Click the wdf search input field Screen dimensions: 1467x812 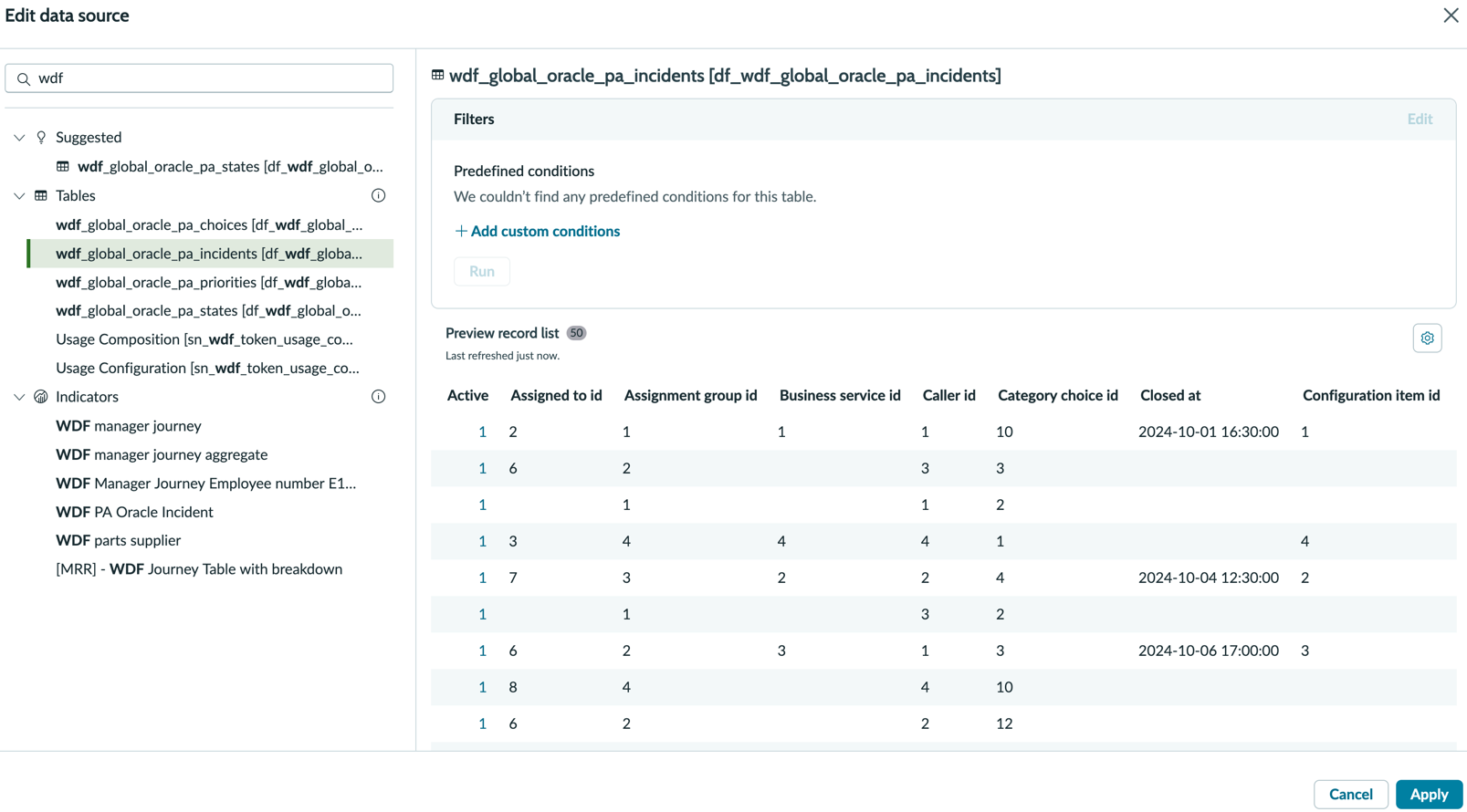point(199,78)
